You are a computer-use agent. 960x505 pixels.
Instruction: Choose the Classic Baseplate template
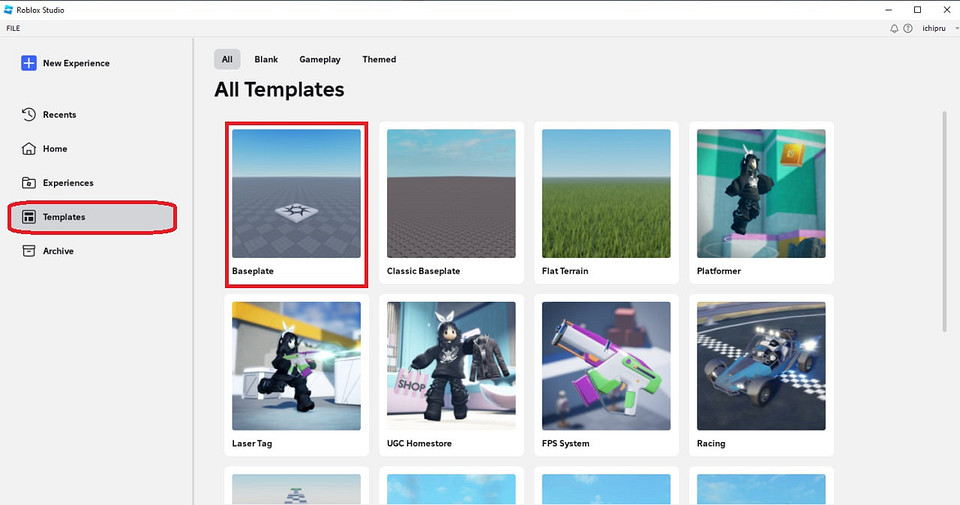(x=451, y=193)
